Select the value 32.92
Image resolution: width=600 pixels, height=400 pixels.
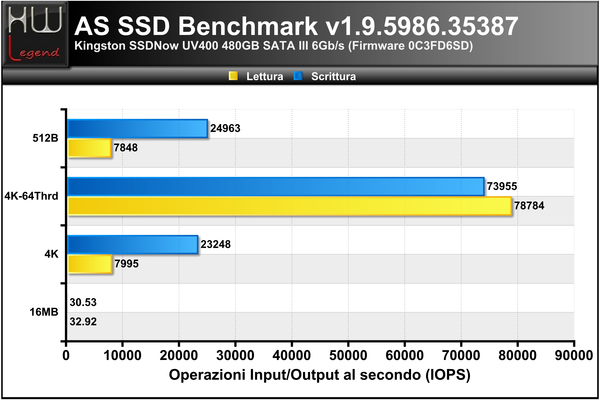(83, 322)
